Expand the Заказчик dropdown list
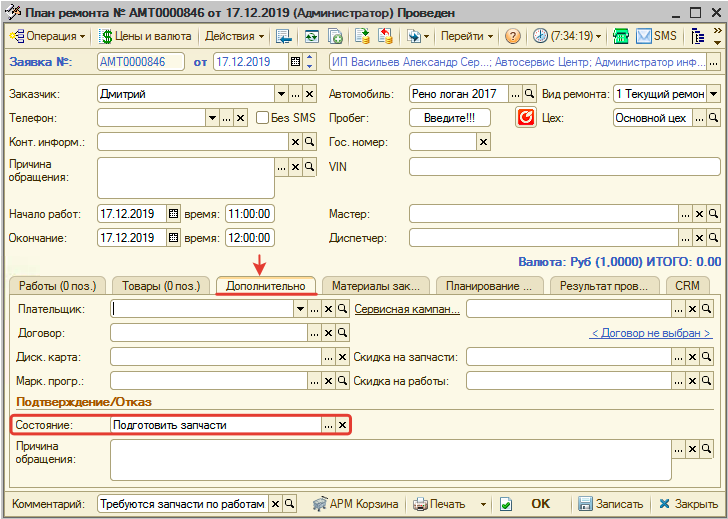This screenshot has width=728, height=519. (281, 94)
